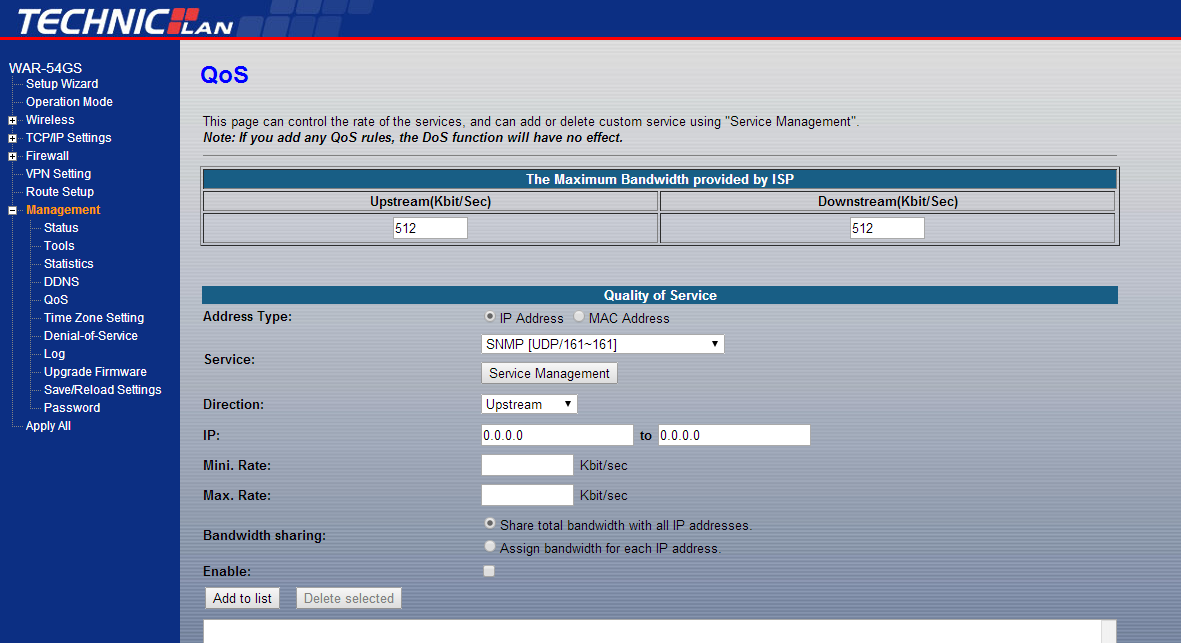
Task: Select the IP Address radio button
Action: 490,317
